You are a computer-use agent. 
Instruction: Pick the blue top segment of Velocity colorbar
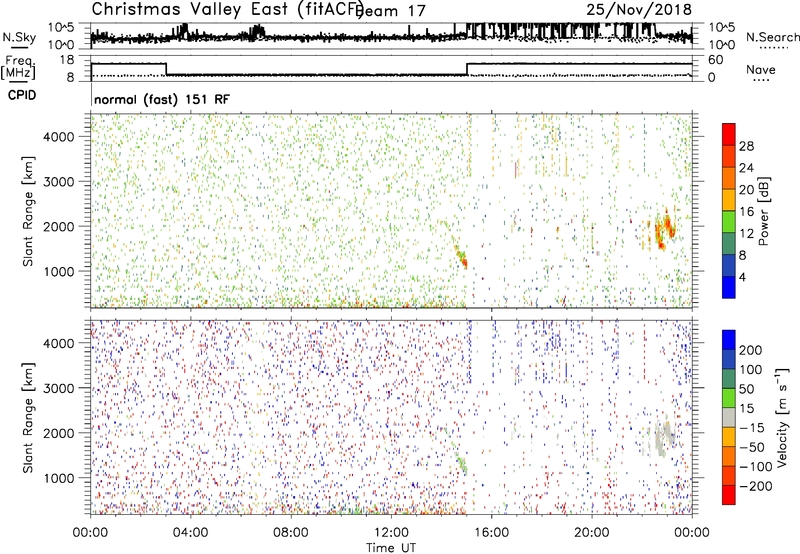(729, 340)
